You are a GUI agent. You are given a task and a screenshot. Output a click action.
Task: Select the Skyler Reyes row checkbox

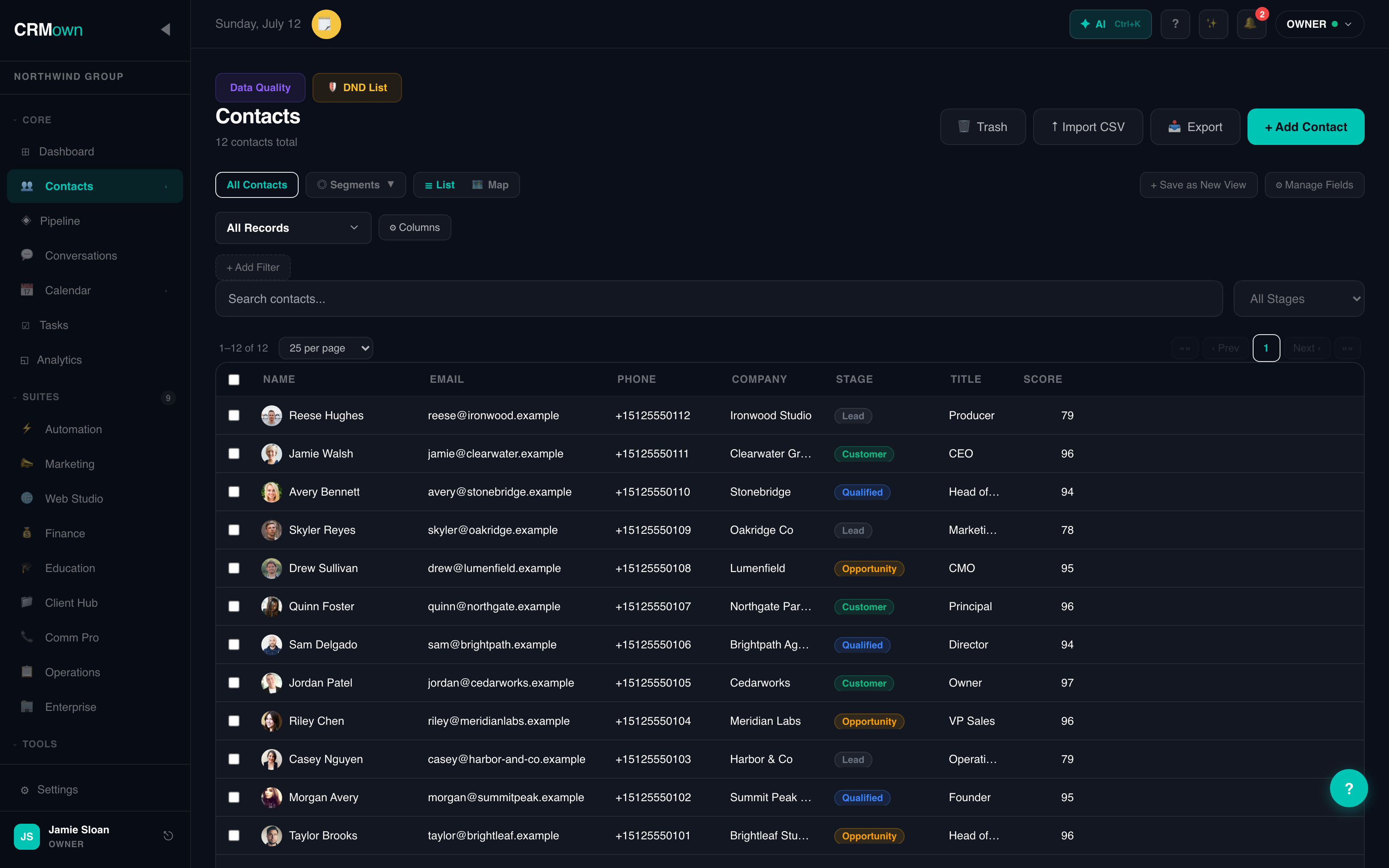tap(234, 530)
